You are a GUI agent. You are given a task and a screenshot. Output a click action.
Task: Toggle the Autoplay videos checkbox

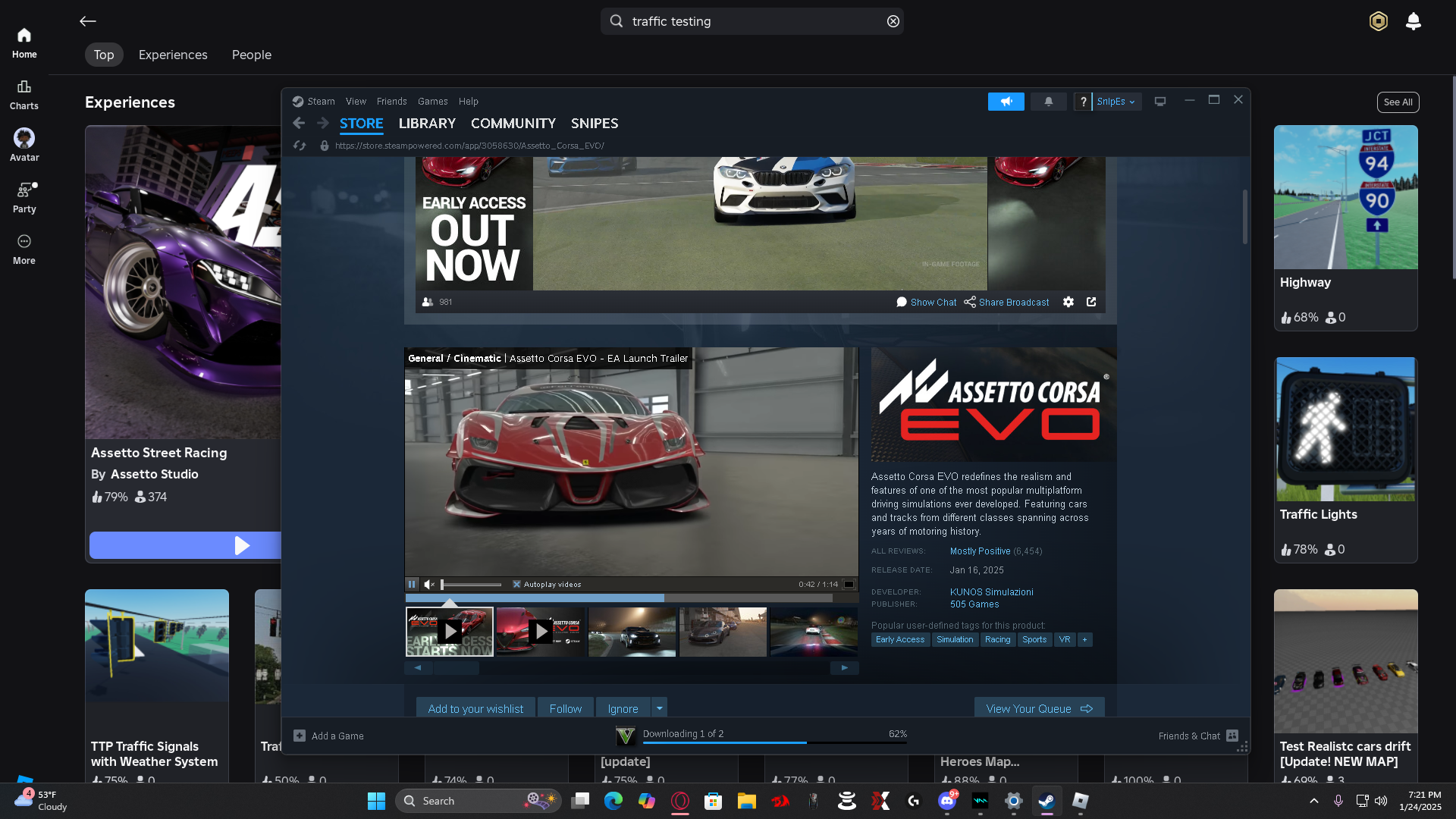click(x=516, y=585)
